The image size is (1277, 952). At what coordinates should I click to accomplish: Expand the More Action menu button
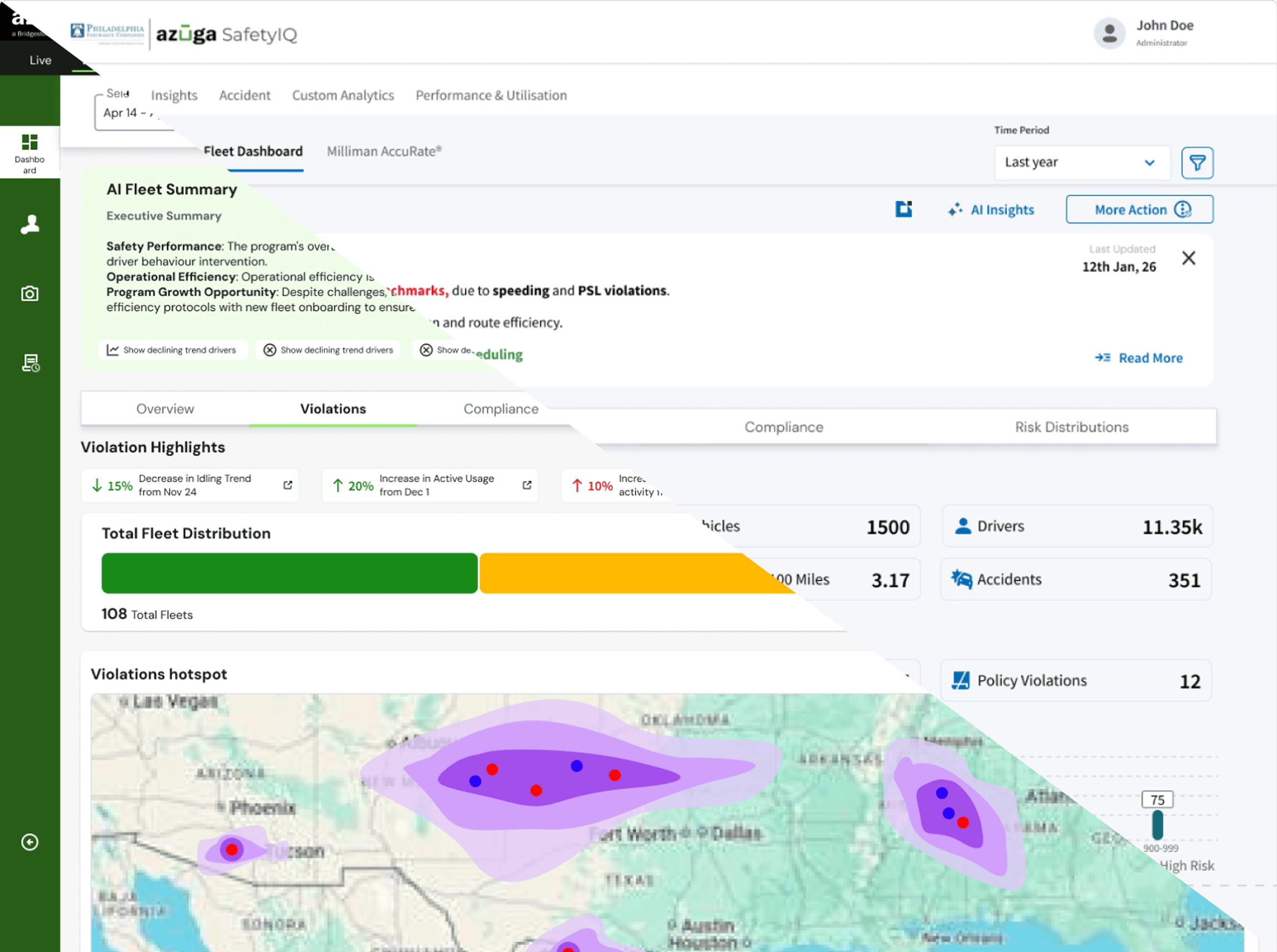coord(1139,209)
